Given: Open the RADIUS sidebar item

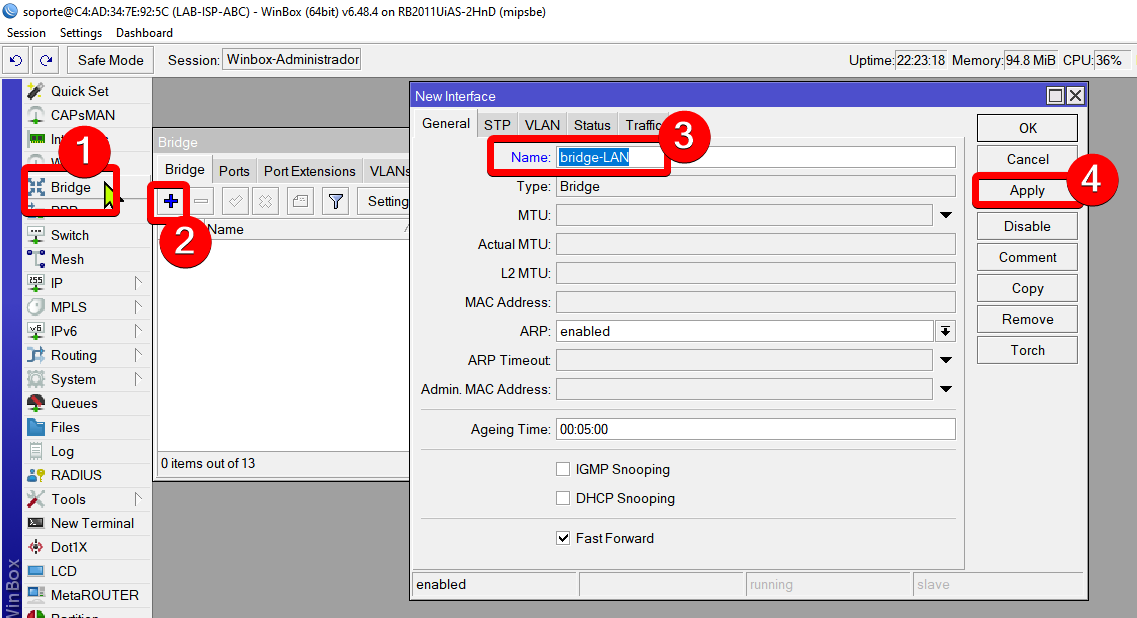Looking at the screenshot, I should click(76, 475).
